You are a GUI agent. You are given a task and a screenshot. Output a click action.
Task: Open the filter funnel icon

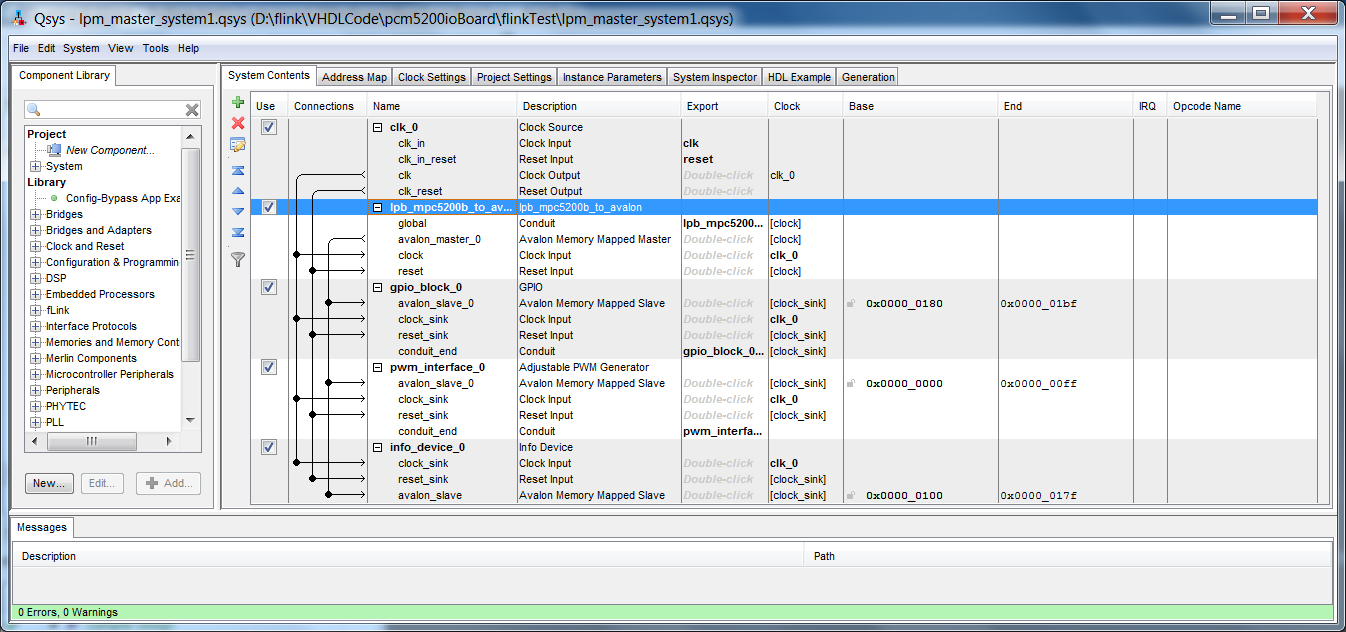click(238, 259)
